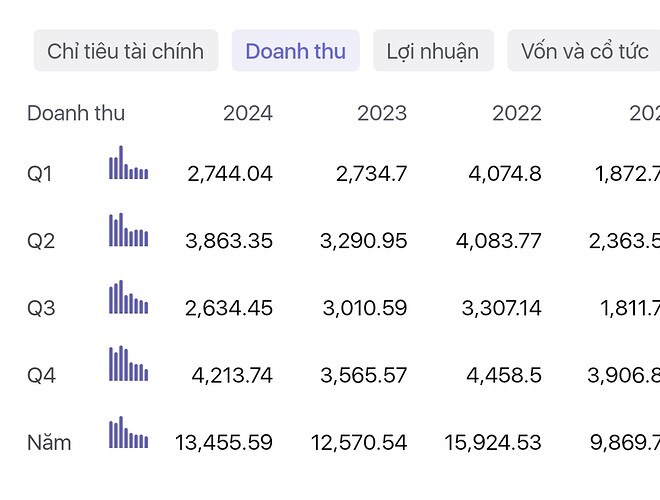
Task: Click Q3 2023 value 3,010.59
Action: click(x=364, y=308)
